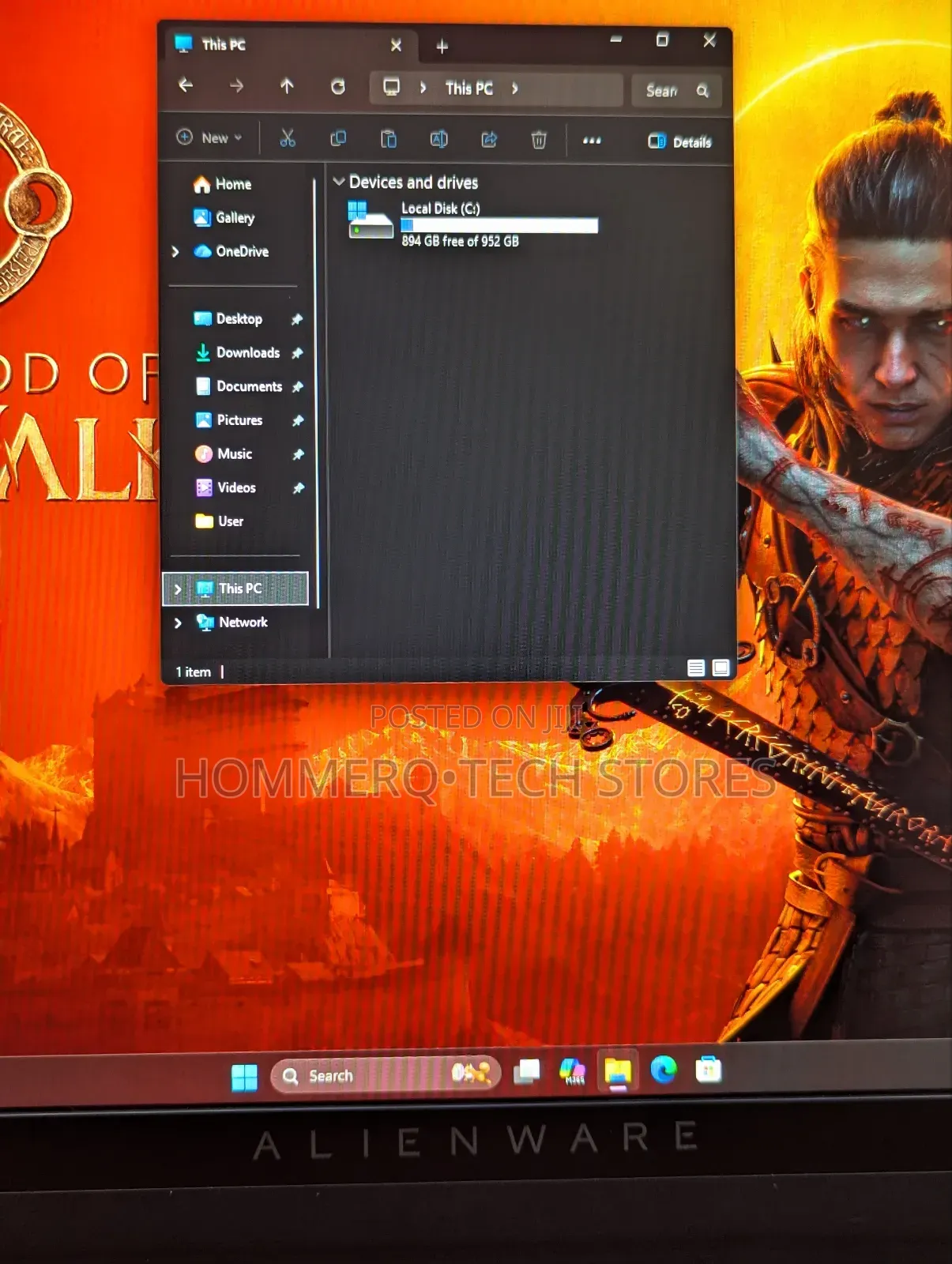952x1264 pixels.
Task: Open the New item dropdown
Action: coord(209,137)
